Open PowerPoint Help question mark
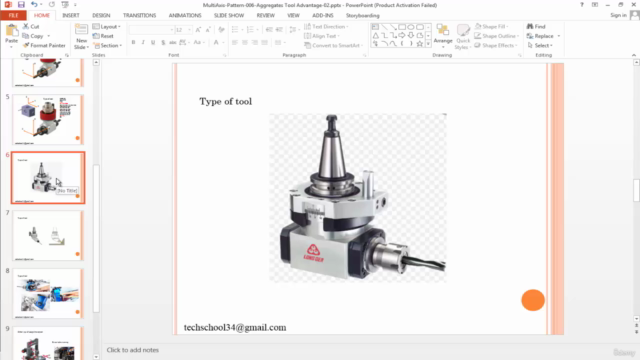Screen dimensions: 640x360 [582, 5]
